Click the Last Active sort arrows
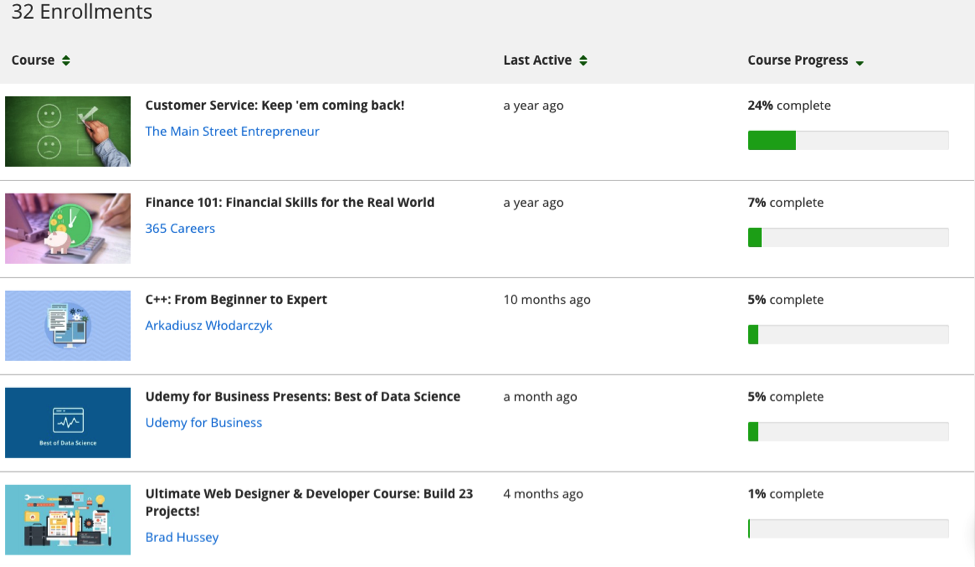975x567 pixels. tap(583, 61)
